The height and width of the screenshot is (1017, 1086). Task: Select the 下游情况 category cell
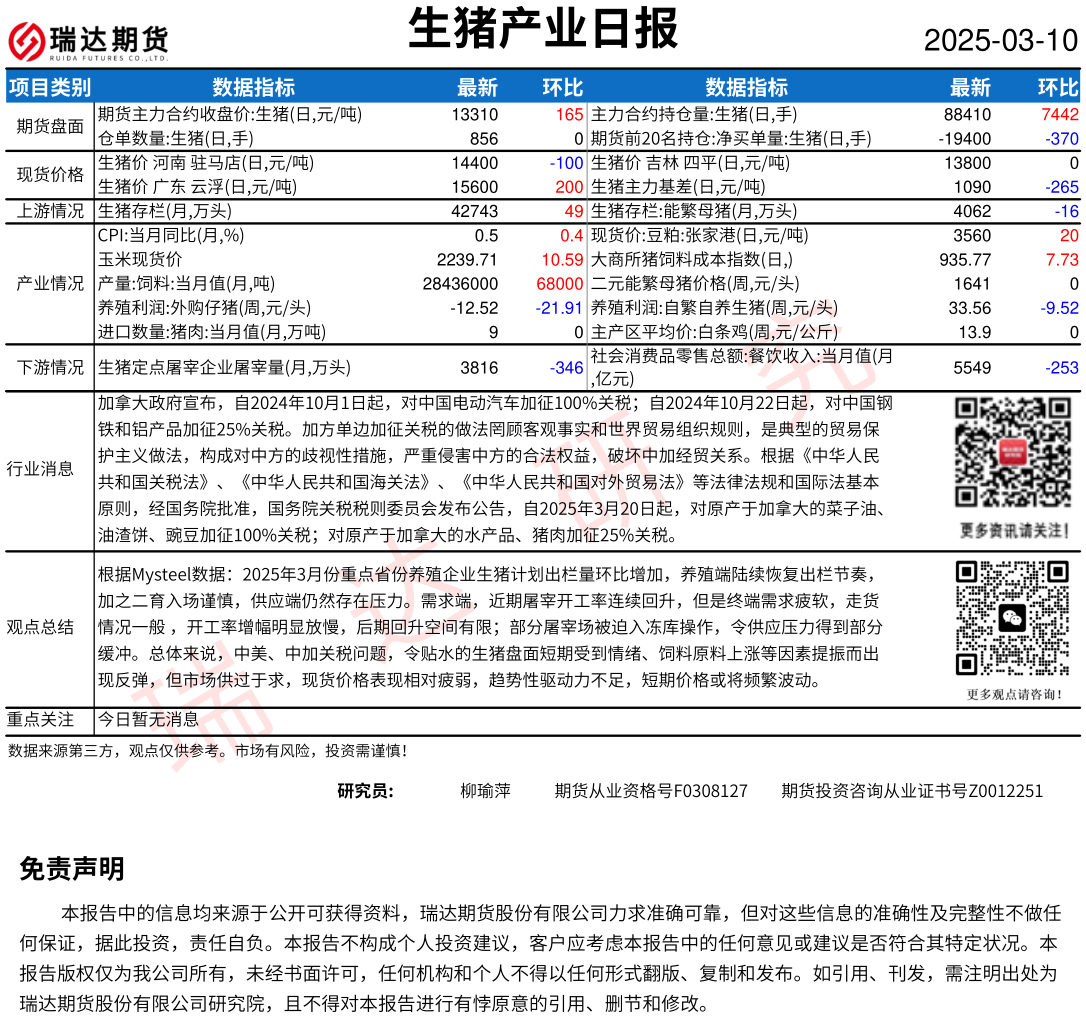pyautogui.click(x=50, y=367)
